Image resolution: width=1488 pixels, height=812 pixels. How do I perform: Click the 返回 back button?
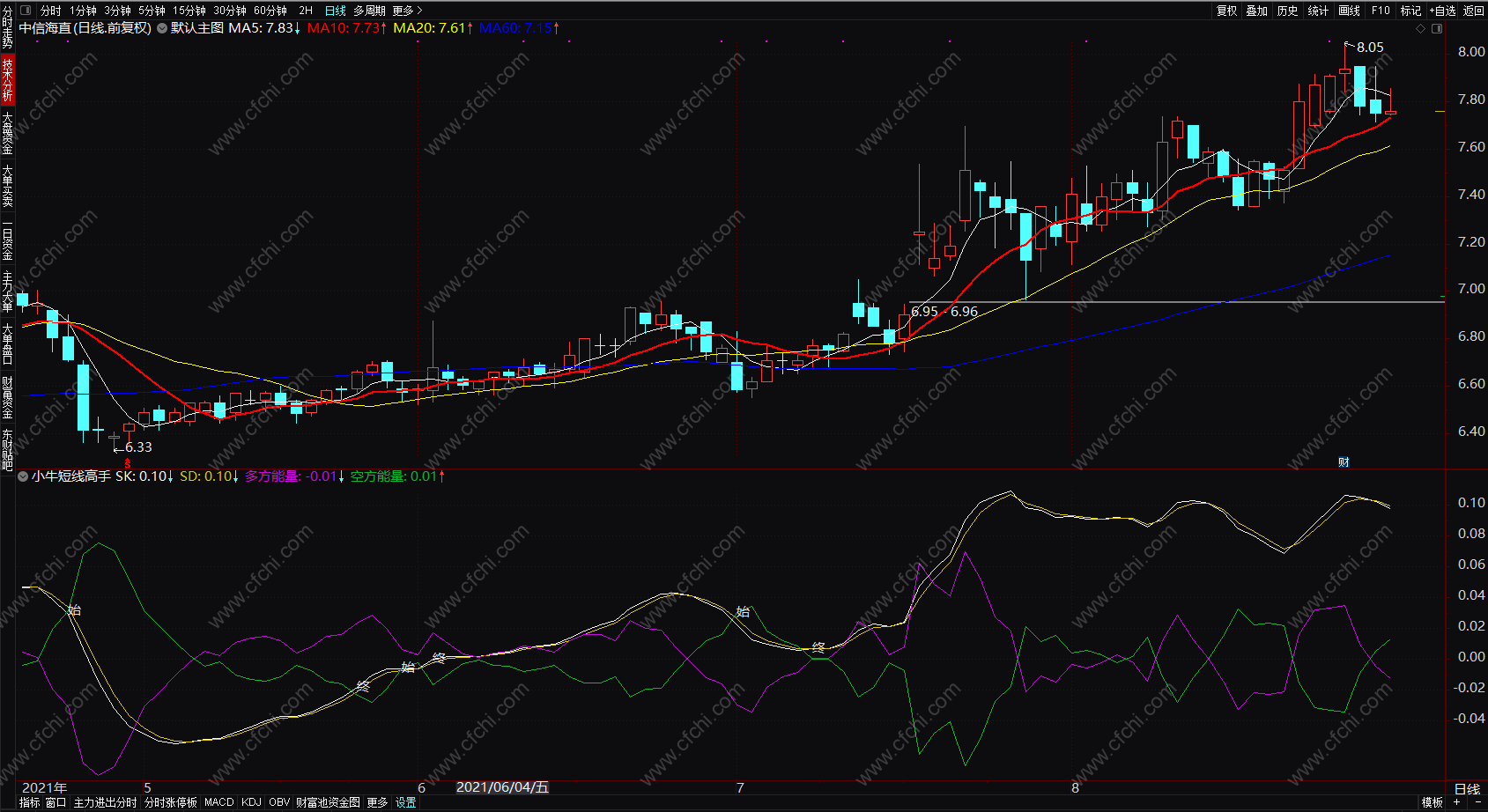1474,11
